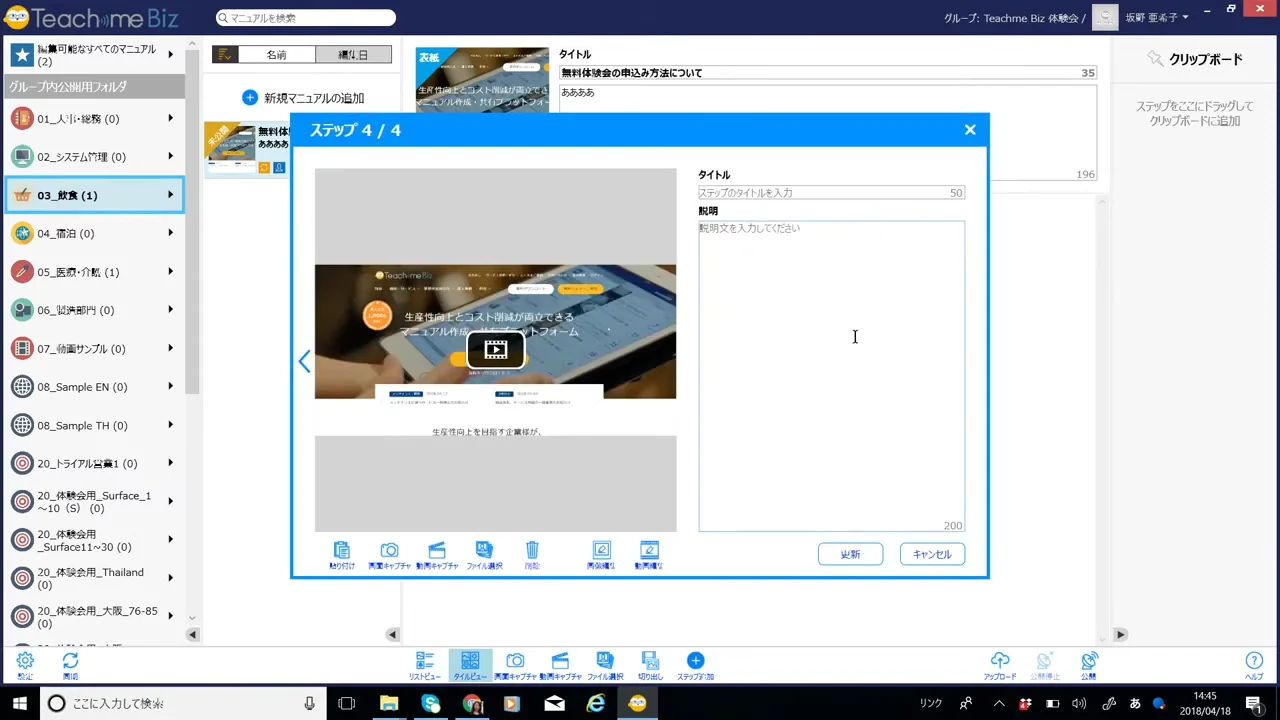The height and width of the screenshot is (720, 1280).
Task: Click the scroll-left arrow of the folder sidebar
Action: [x=192, y=635]
